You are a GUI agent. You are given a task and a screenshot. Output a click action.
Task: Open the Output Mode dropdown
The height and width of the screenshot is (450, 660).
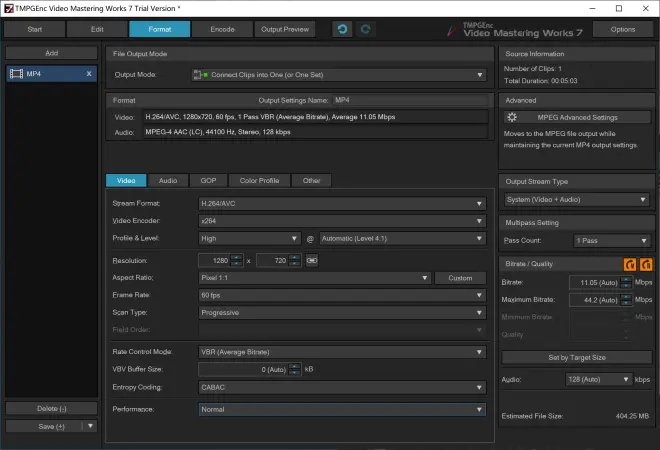coord(339,75)
